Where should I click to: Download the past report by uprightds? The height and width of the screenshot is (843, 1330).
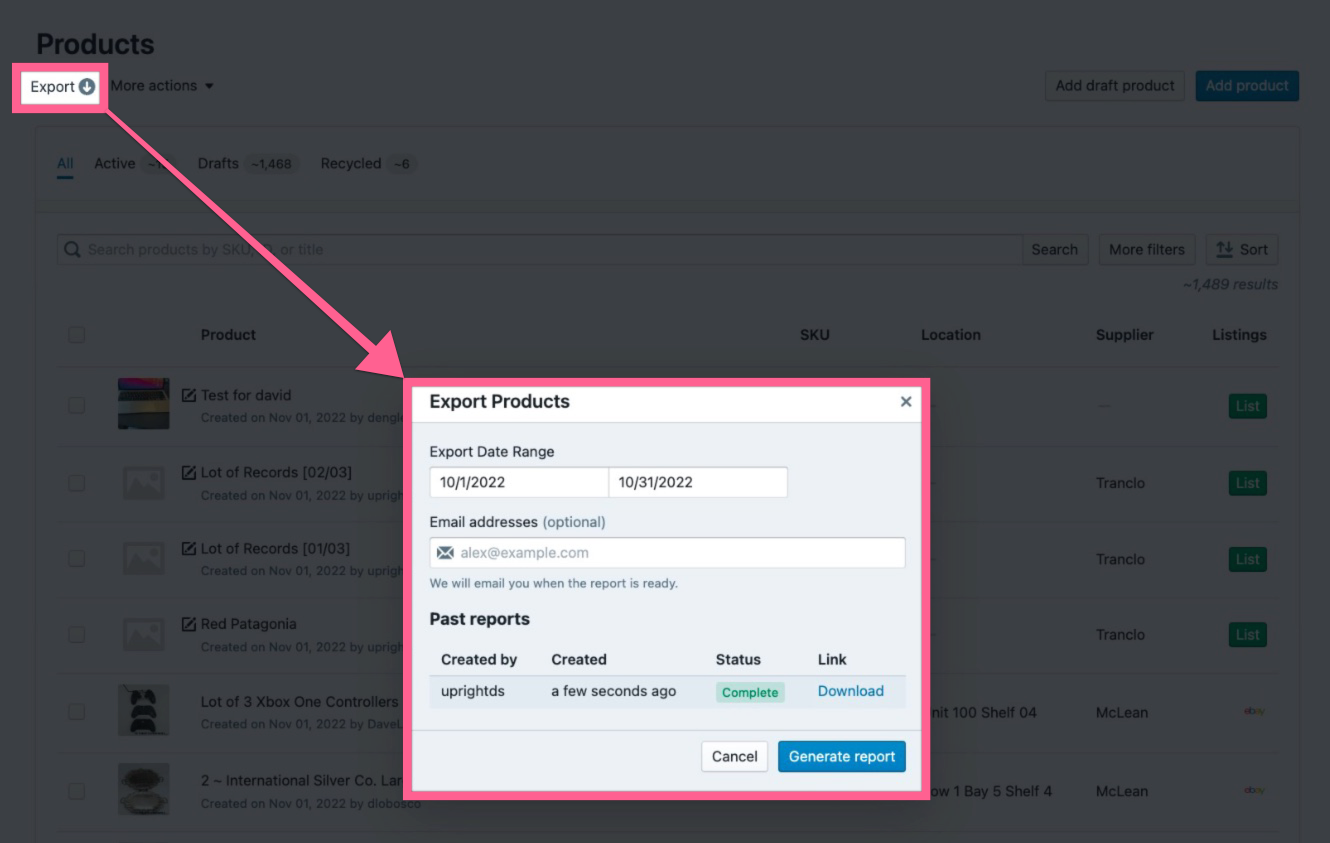pos(851,691)
